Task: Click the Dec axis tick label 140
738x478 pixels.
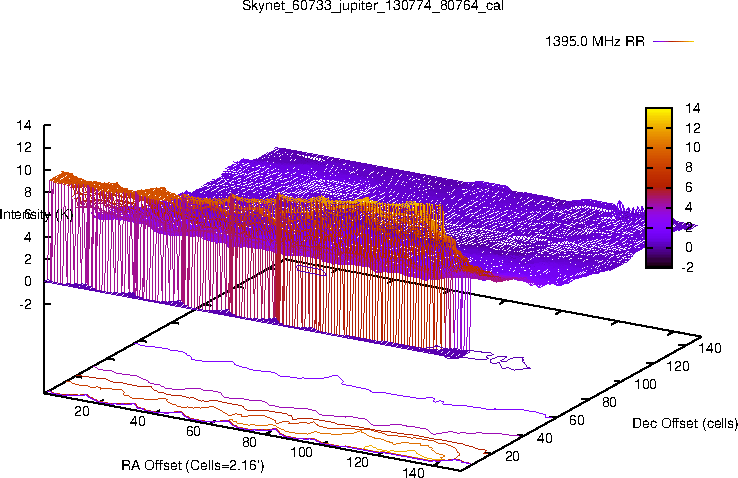Action: click(x=710, y=348)
